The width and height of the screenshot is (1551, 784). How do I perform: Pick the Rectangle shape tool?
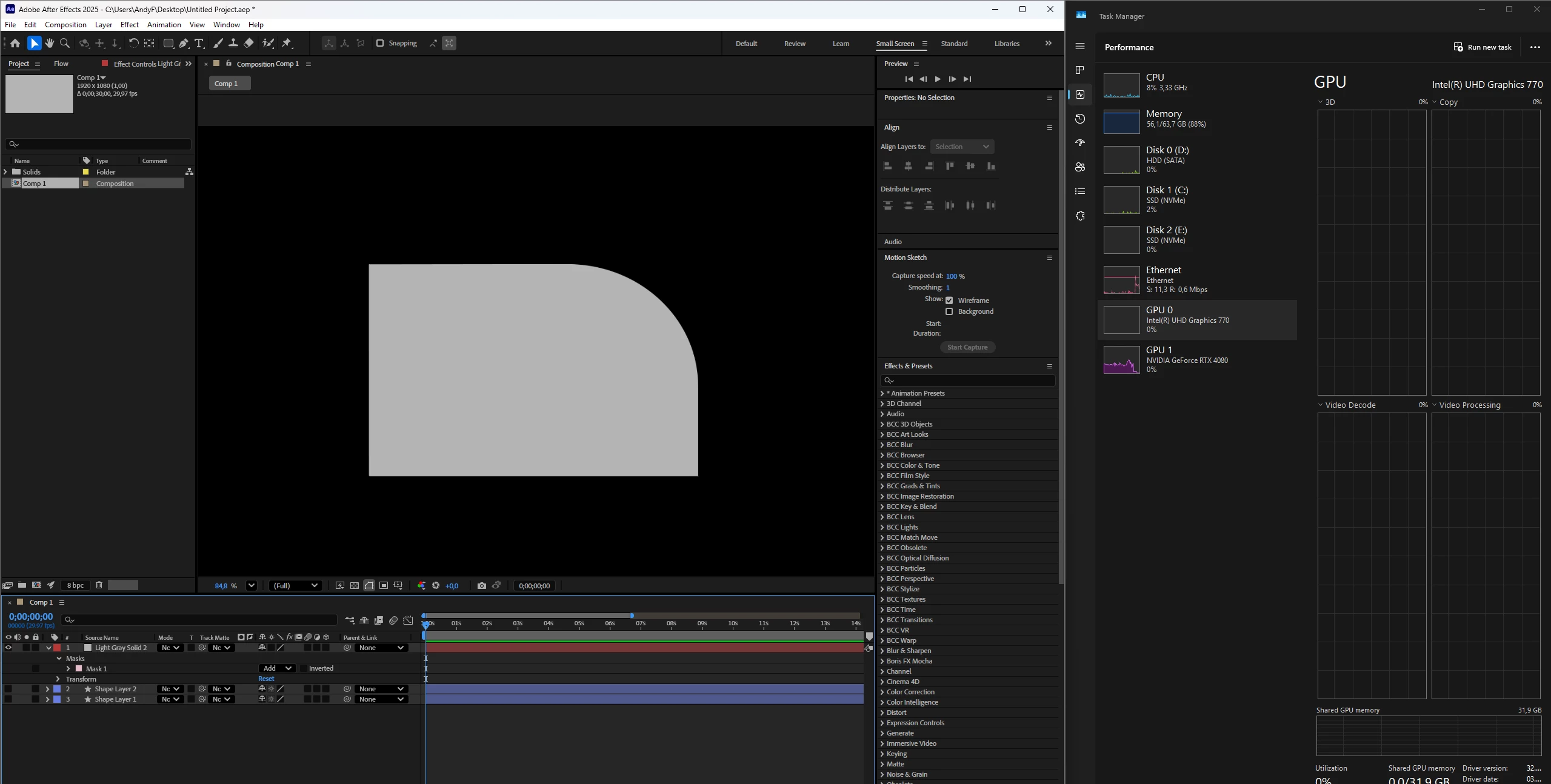[x=168, y=43]
